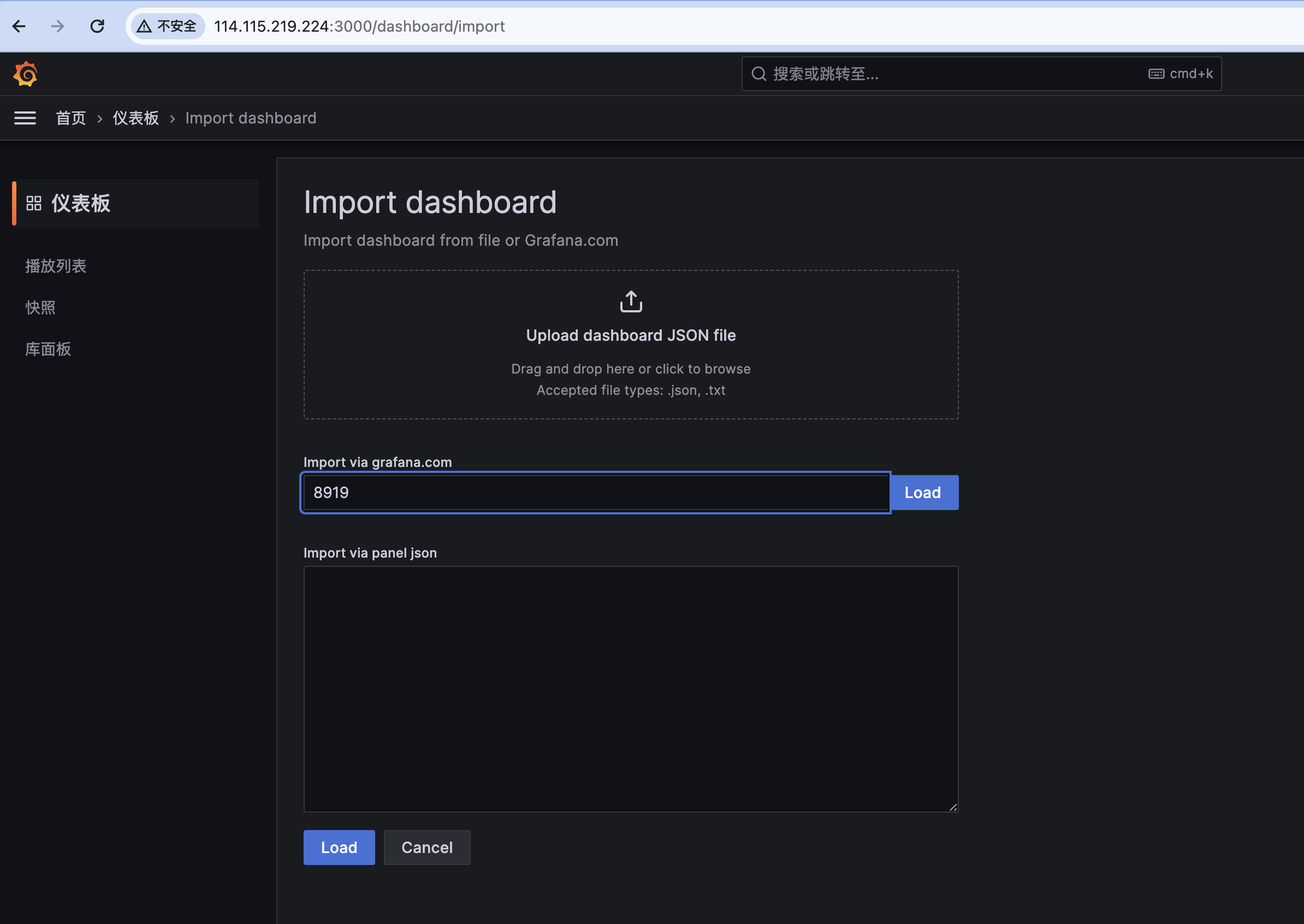The width and height of the screenshot is (1304, 924).
Task: Click the search magnifier icon
Action: click(x=758, y=74)
